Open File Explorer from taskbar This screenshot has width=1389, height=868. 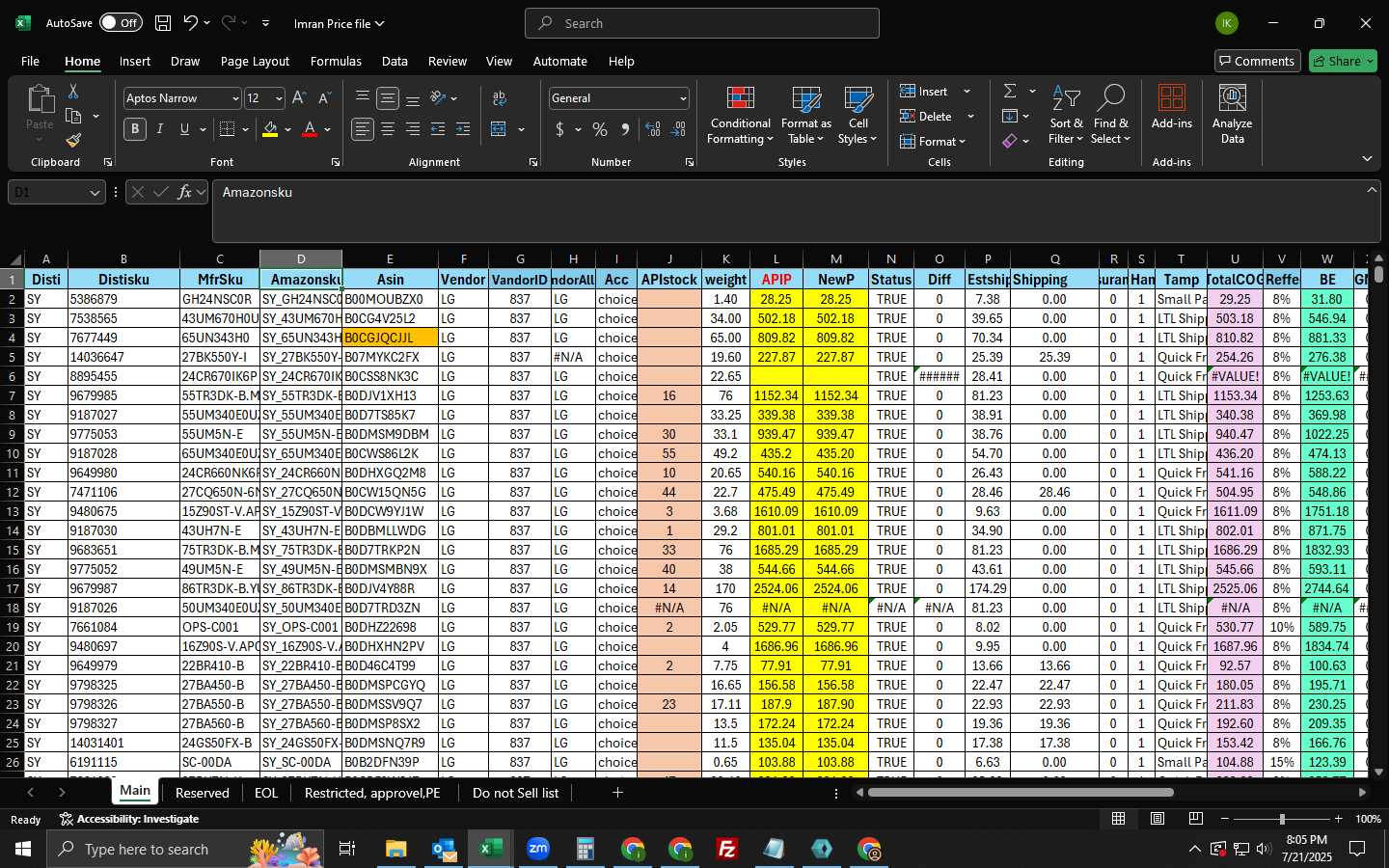395,849
